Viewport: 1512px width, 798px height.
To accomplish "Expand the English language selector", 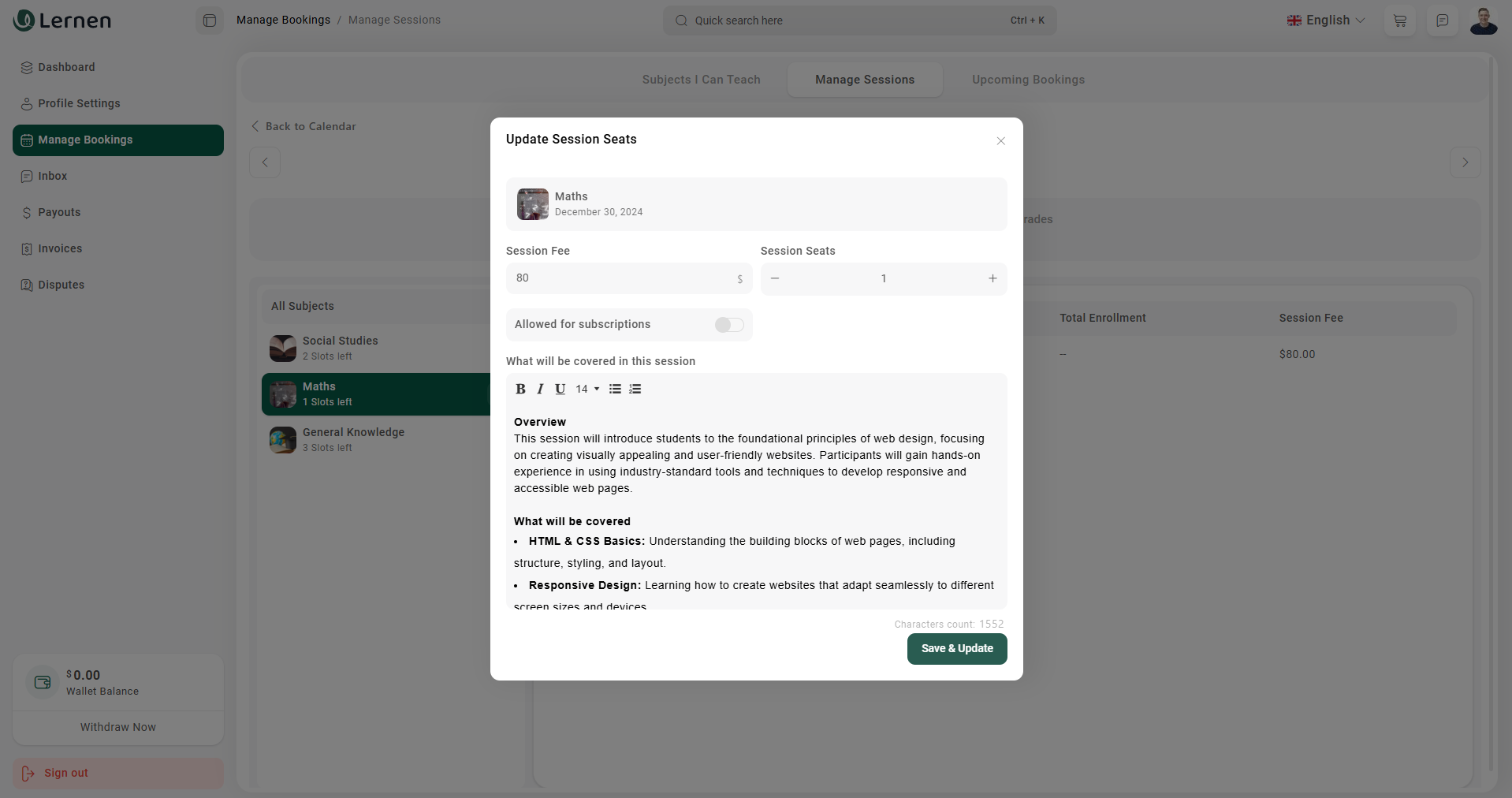I will pos(1326,21).
